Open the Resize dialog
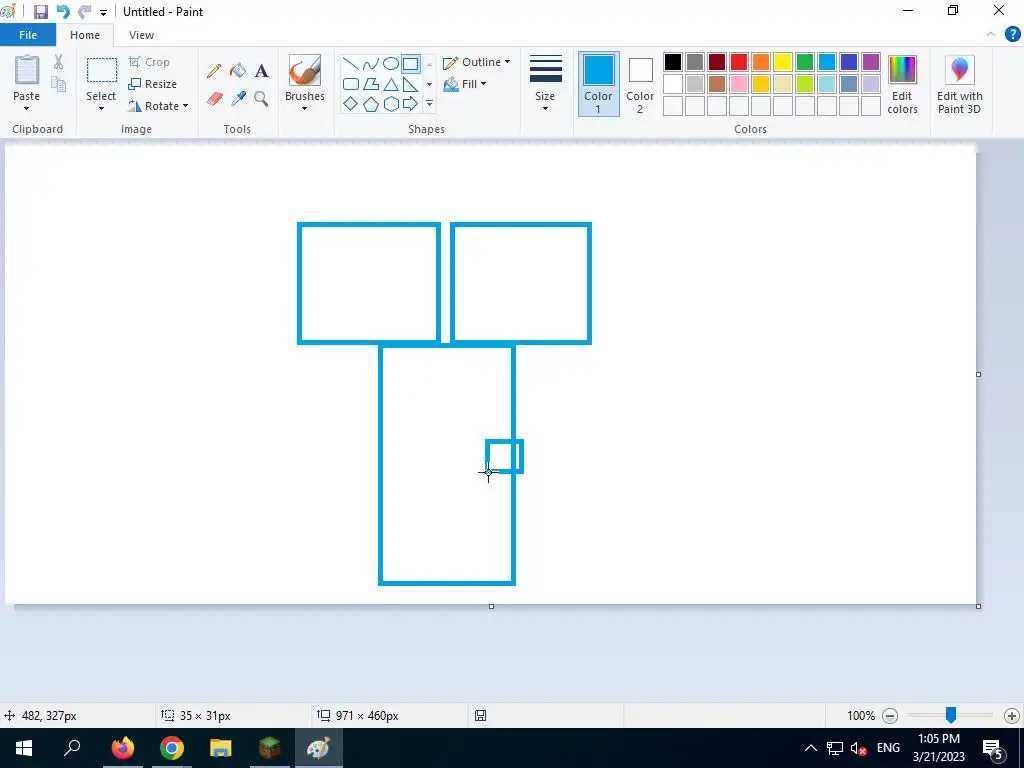Image resolution: width=1024 pixels, height=768 pixels. (152, 84)
